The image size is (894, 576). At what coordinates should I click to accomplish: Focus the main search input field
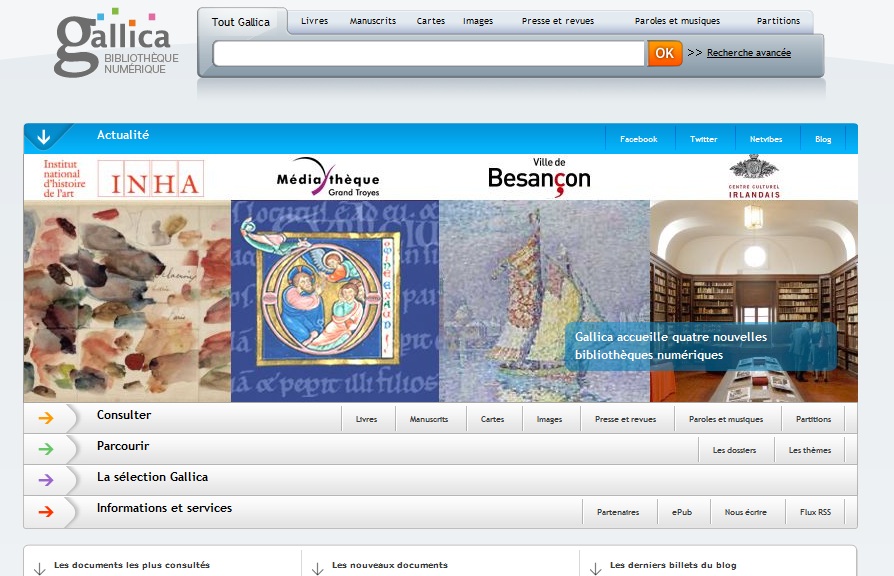point(429,54)
